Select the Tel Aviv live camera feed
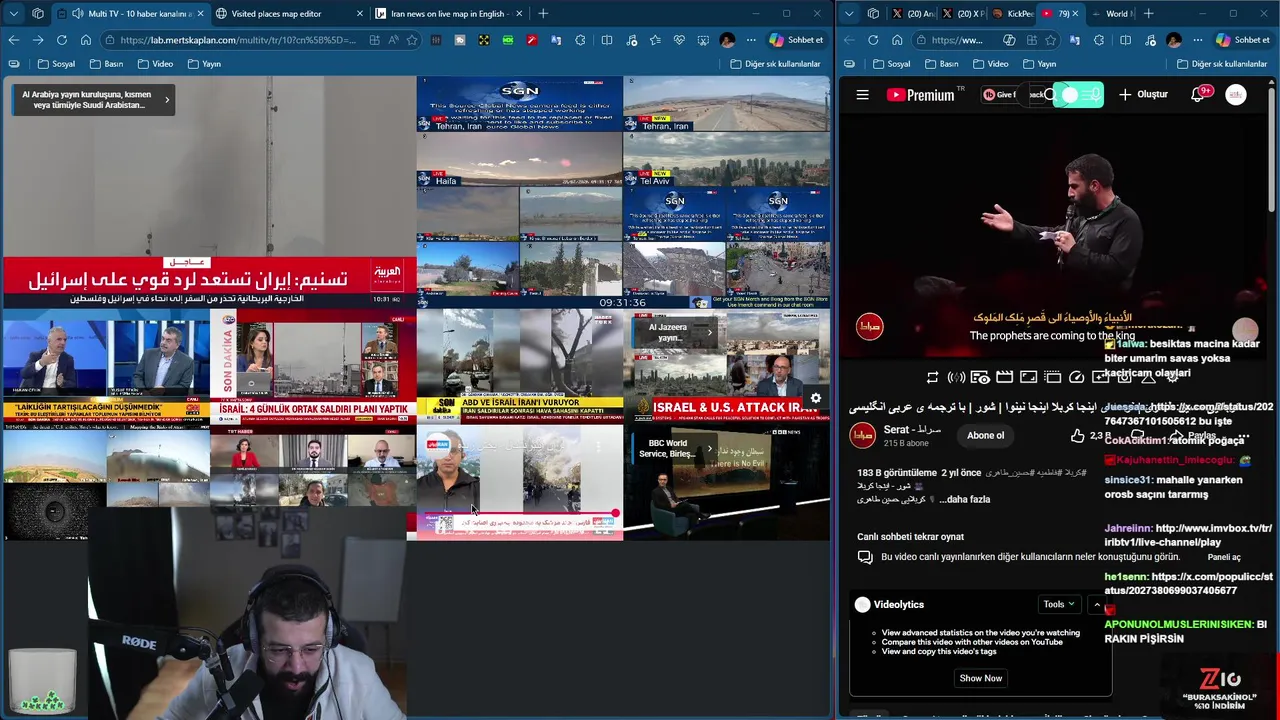Screen dimensions: 1280x720 point(726,159)
